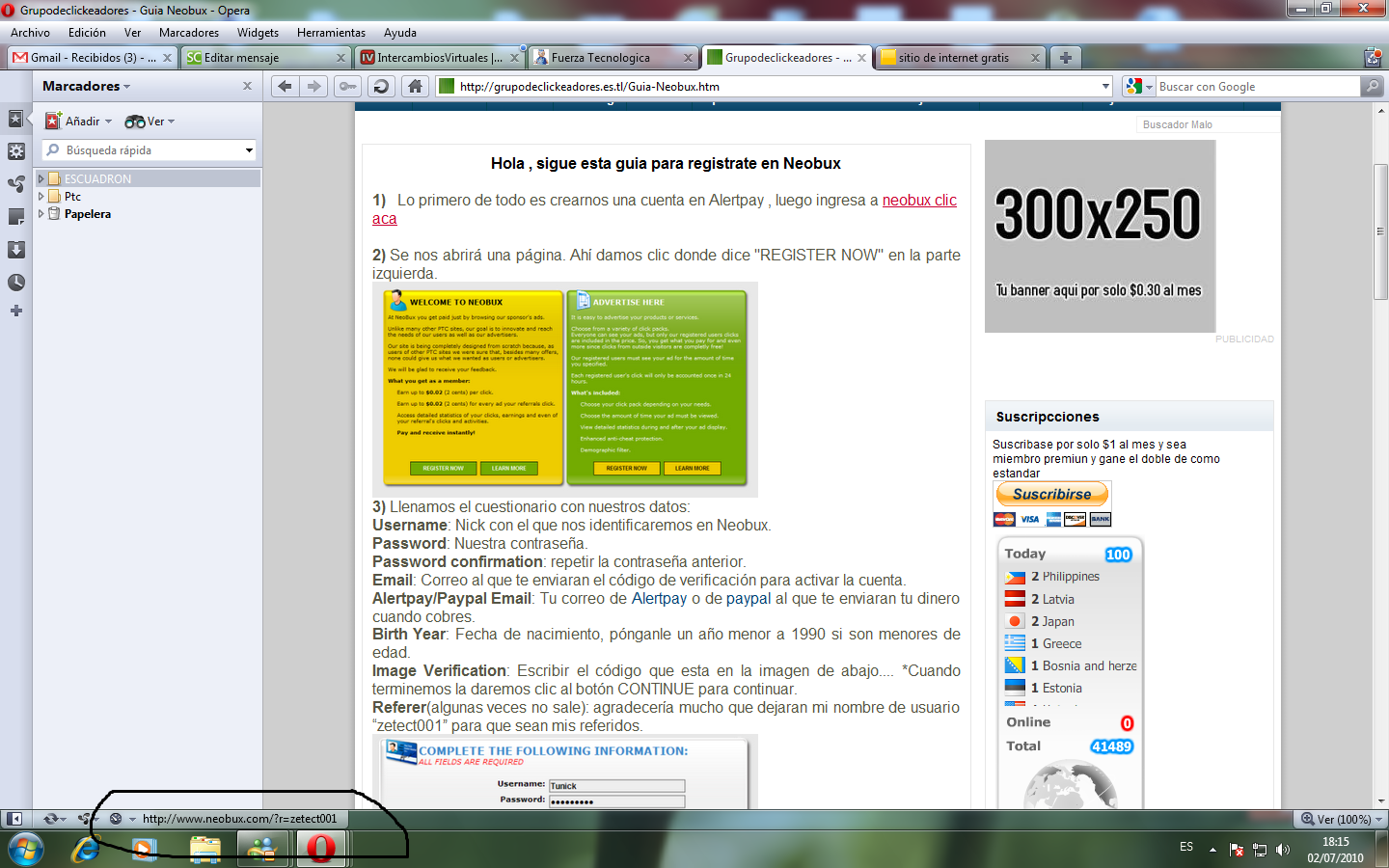1389x868 pixels.
Task: Go back with the left arrow button
Action: [285, 86]
